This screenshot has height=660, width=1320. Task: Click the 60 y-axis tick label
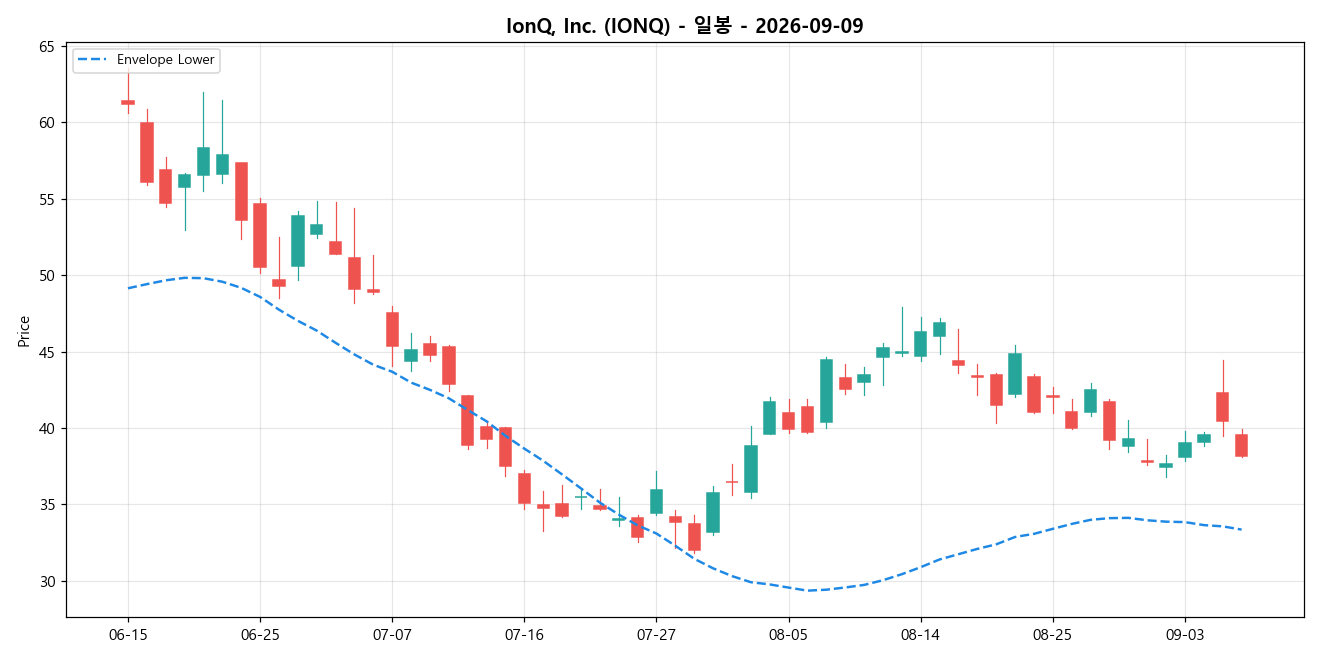point(47,123)
